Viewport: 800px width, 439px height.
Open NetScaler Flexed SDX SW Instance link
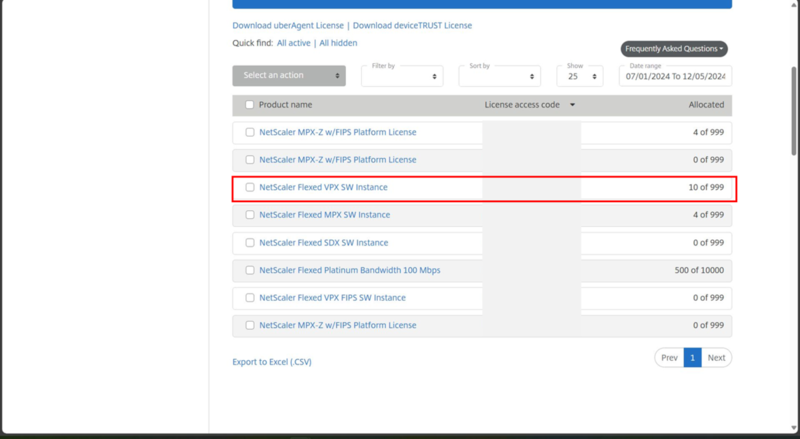pos(323,242)
